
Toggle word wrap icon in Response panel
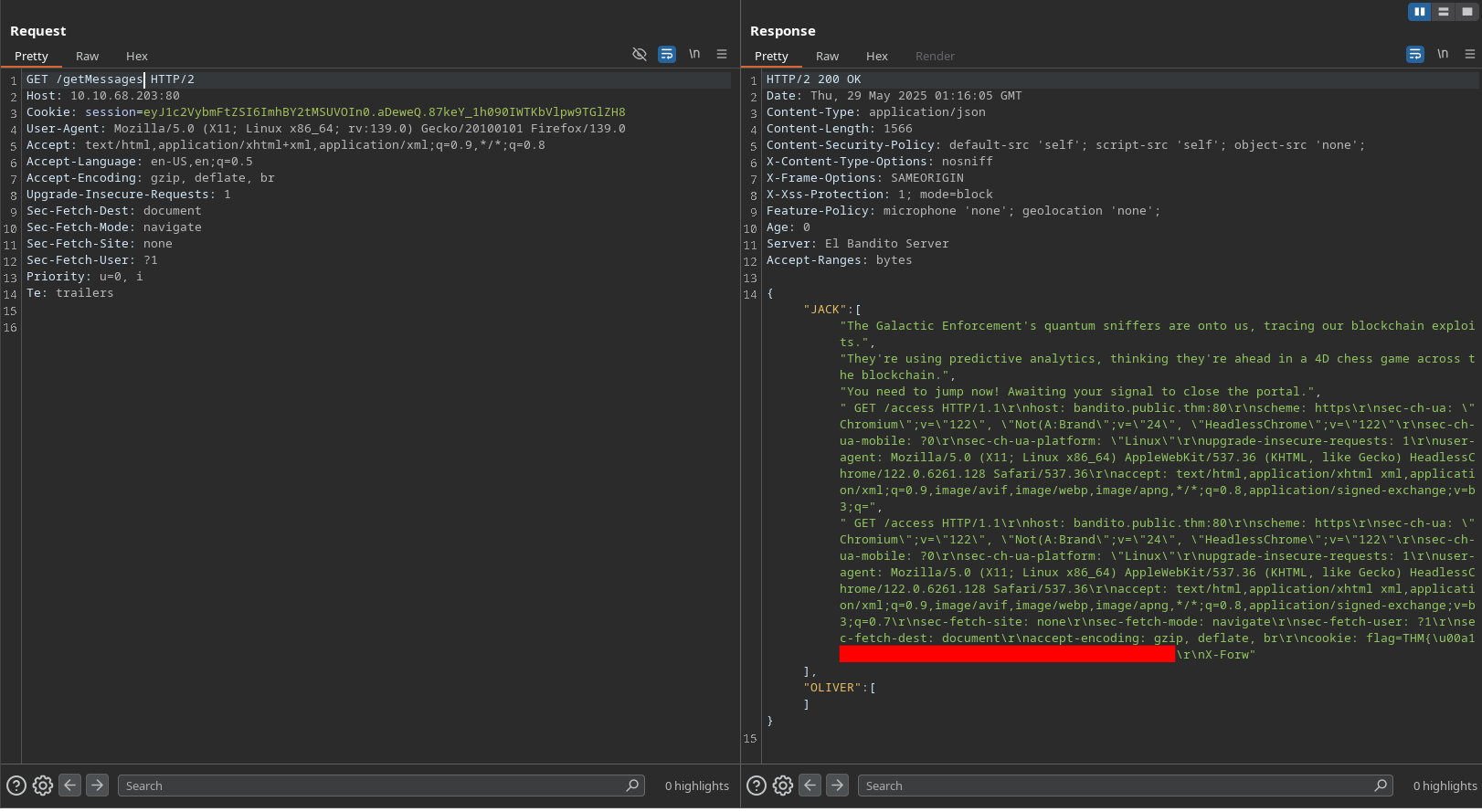click(x=1415, y=55)
